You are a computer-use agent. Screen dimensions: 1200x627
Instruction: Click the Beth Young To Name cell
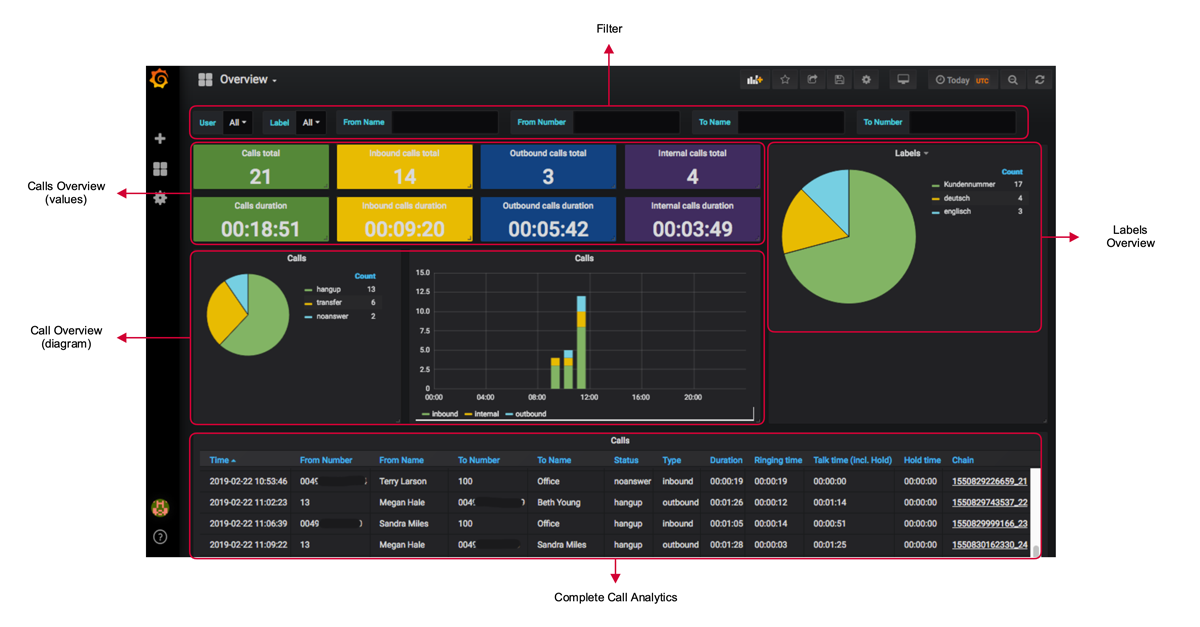(x=559, y=502)
